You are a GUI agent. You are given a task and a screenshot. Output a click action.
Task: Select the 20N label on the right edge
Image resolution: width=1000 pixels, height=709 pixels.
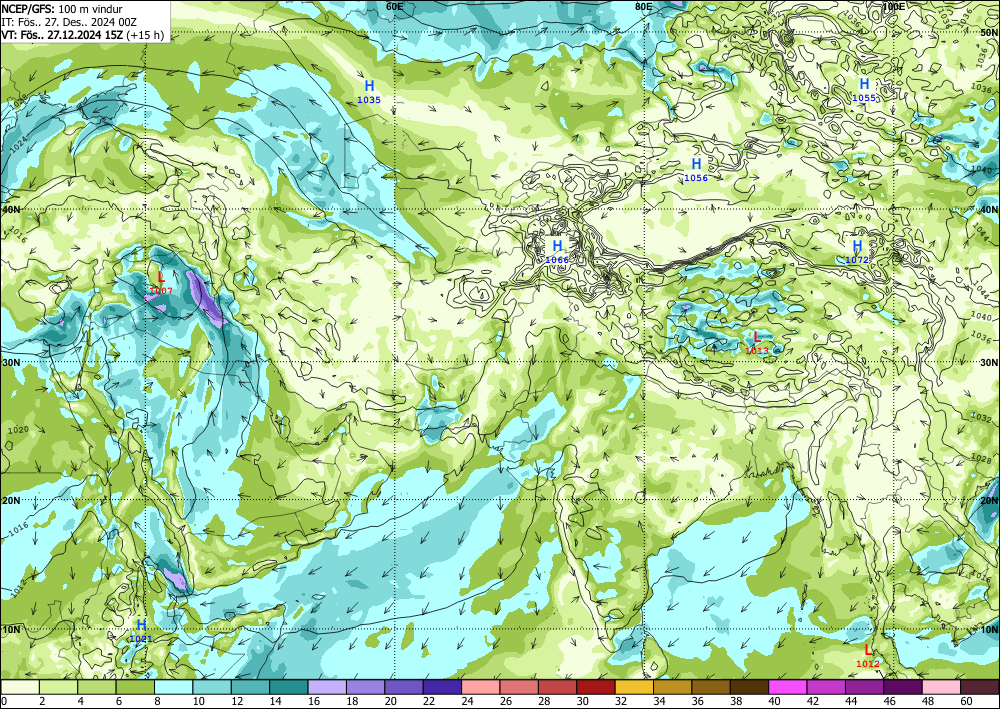(x=989, y=501)
